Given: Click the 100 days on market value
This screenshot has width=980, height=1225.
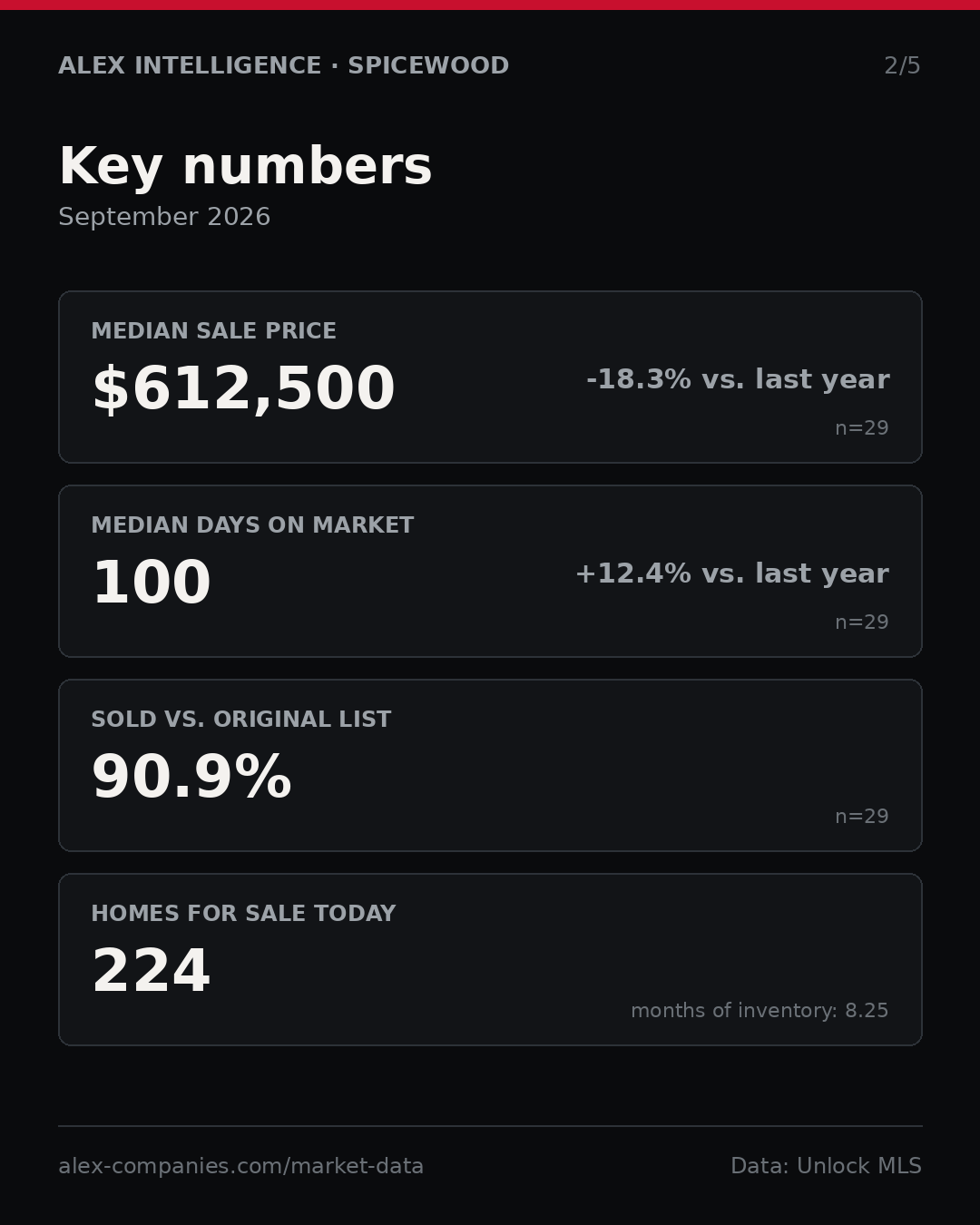Looking at the screenshot, I should 152,583.
